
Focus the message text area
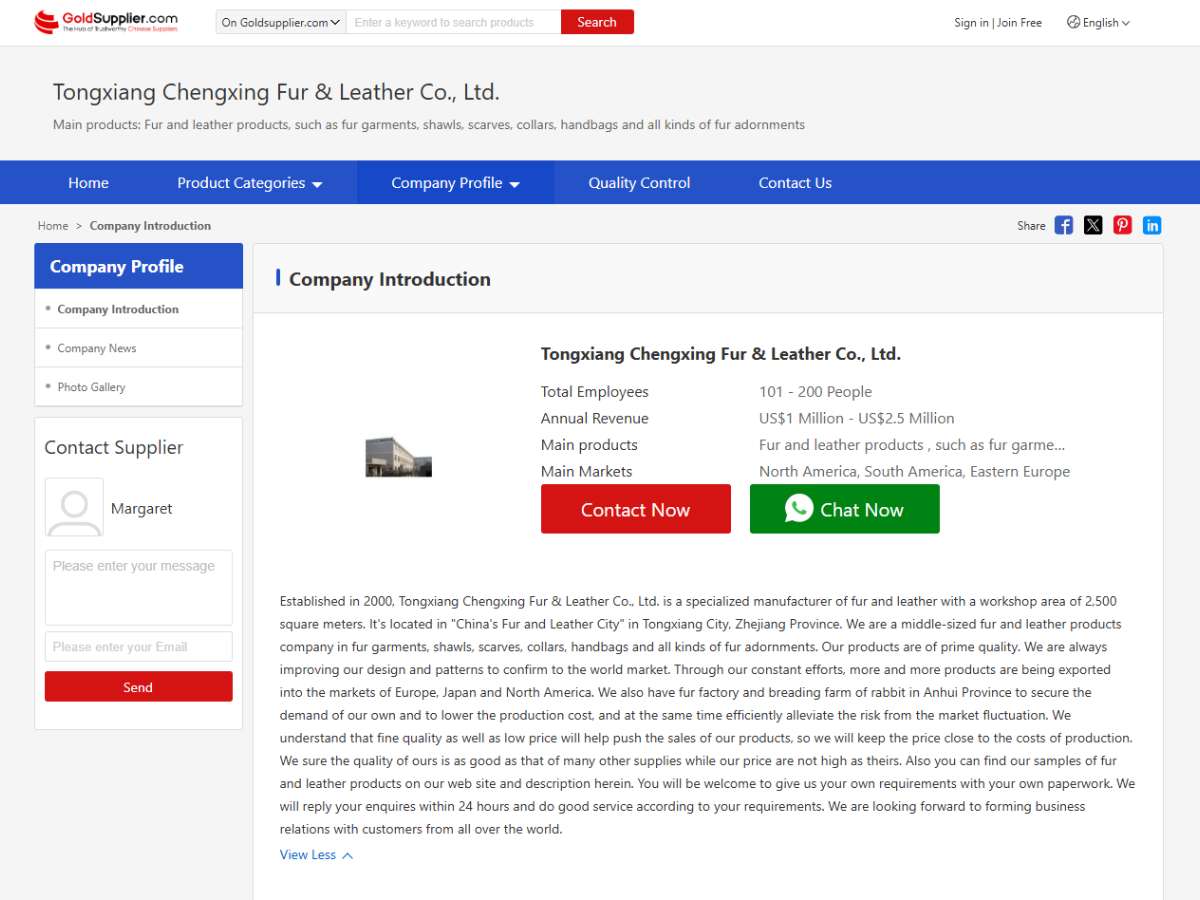coord(139,587)
